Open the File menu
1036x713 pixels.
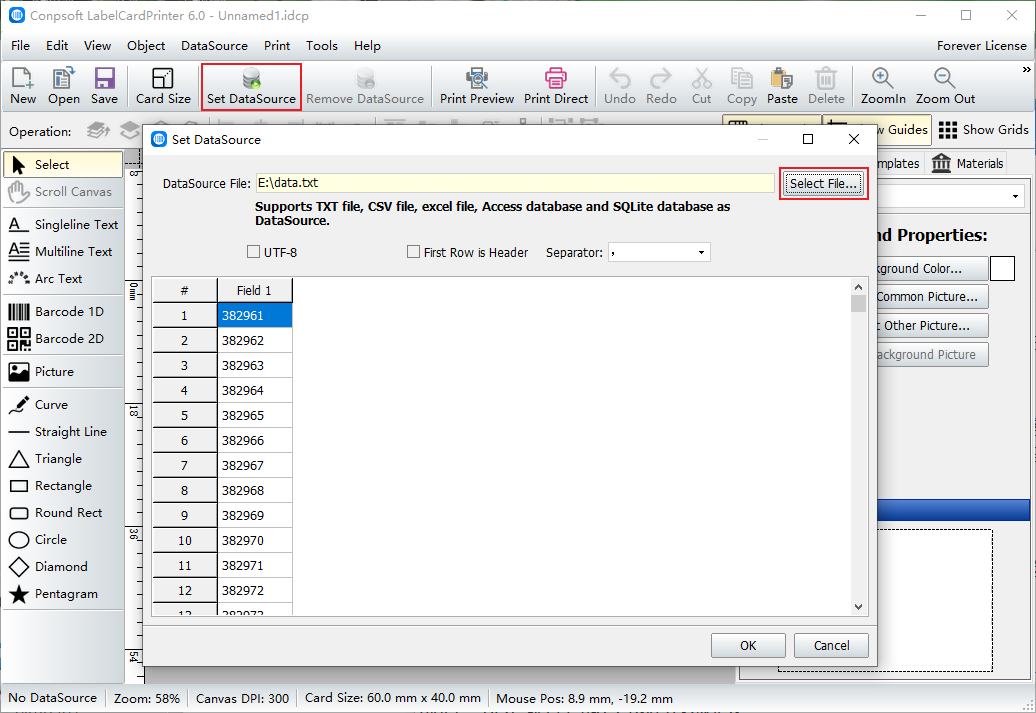coord(20,46)
